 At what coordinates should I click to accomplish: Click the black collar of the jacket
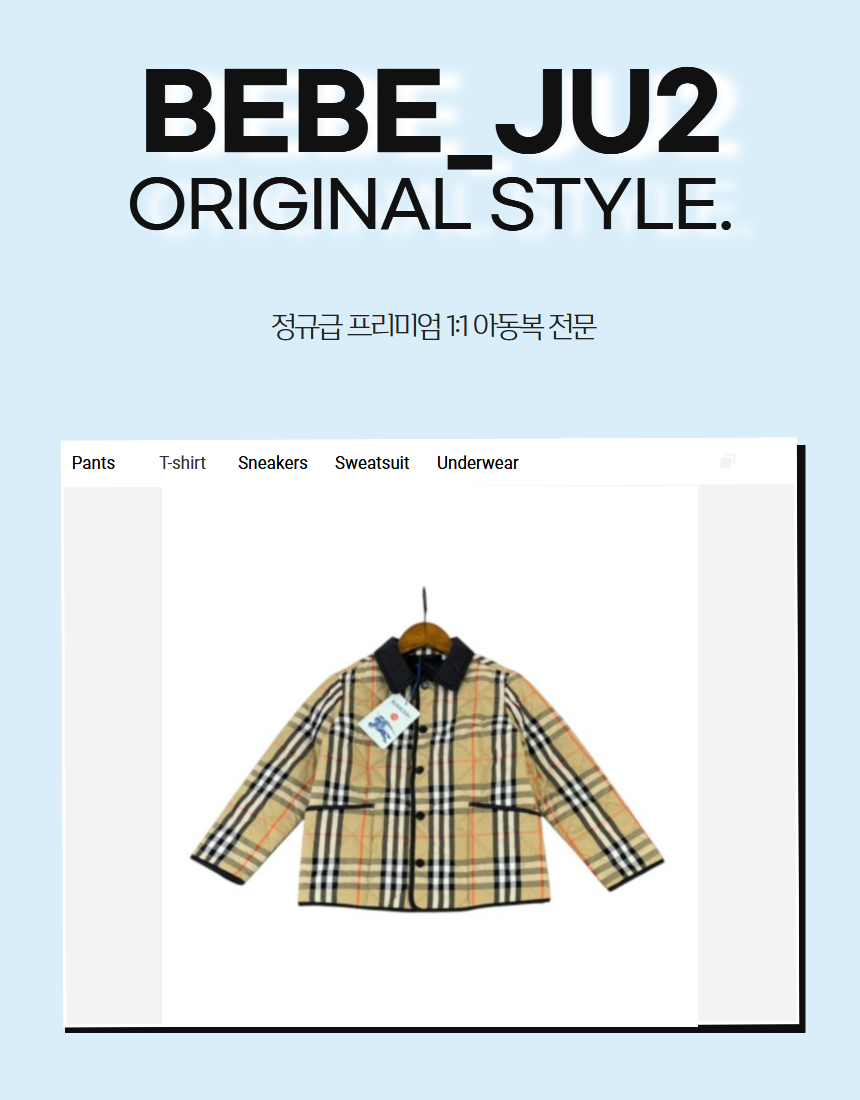point(424,661)
